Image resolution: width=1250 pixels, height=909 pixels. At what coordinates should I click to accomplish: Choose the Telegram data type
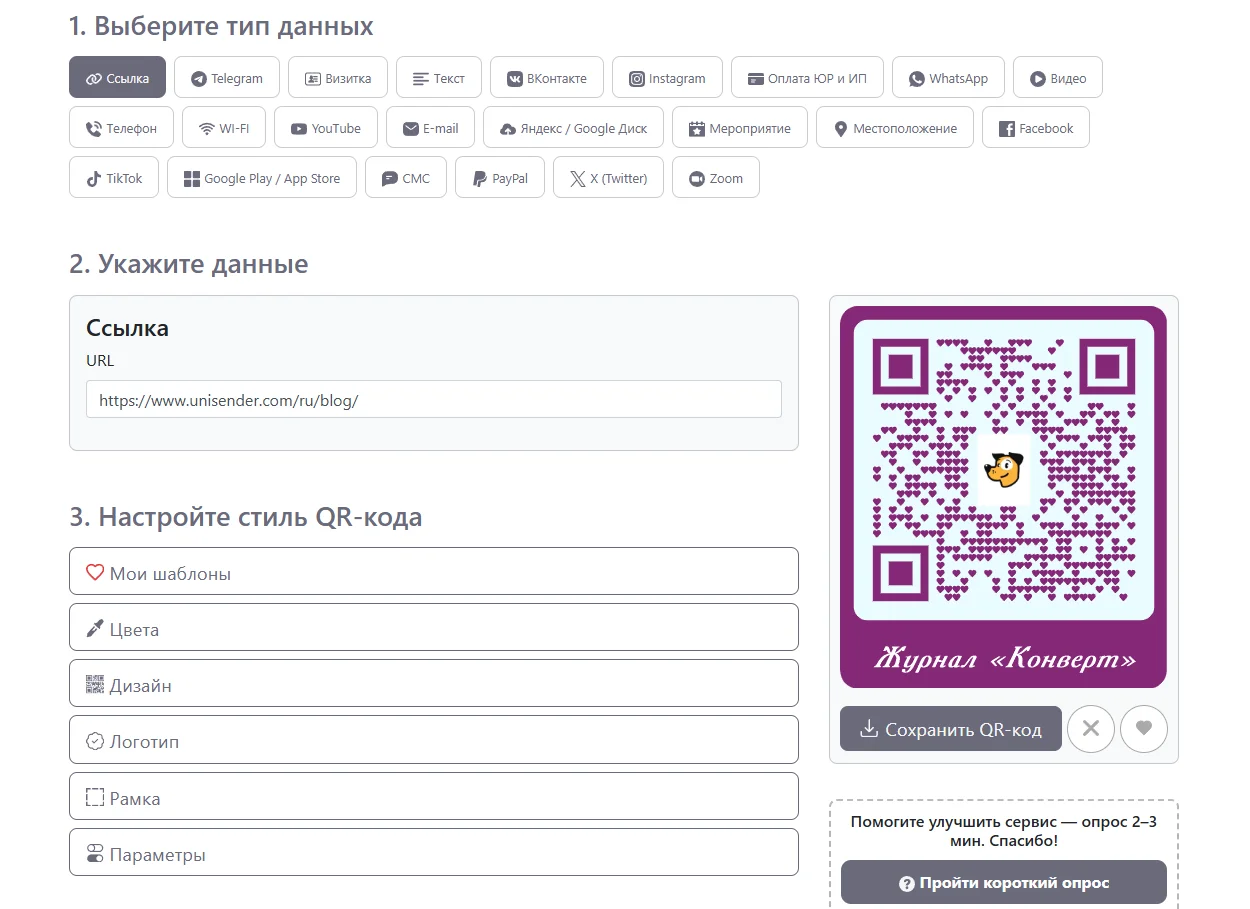[227, 77]
